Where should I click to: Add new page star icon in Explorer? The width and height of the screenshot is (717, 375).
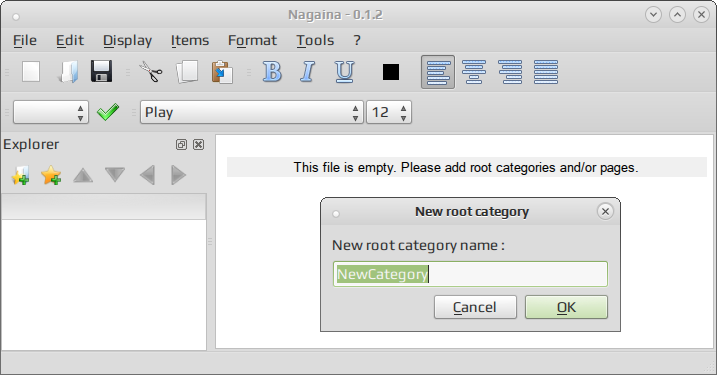tap(51, 175)
